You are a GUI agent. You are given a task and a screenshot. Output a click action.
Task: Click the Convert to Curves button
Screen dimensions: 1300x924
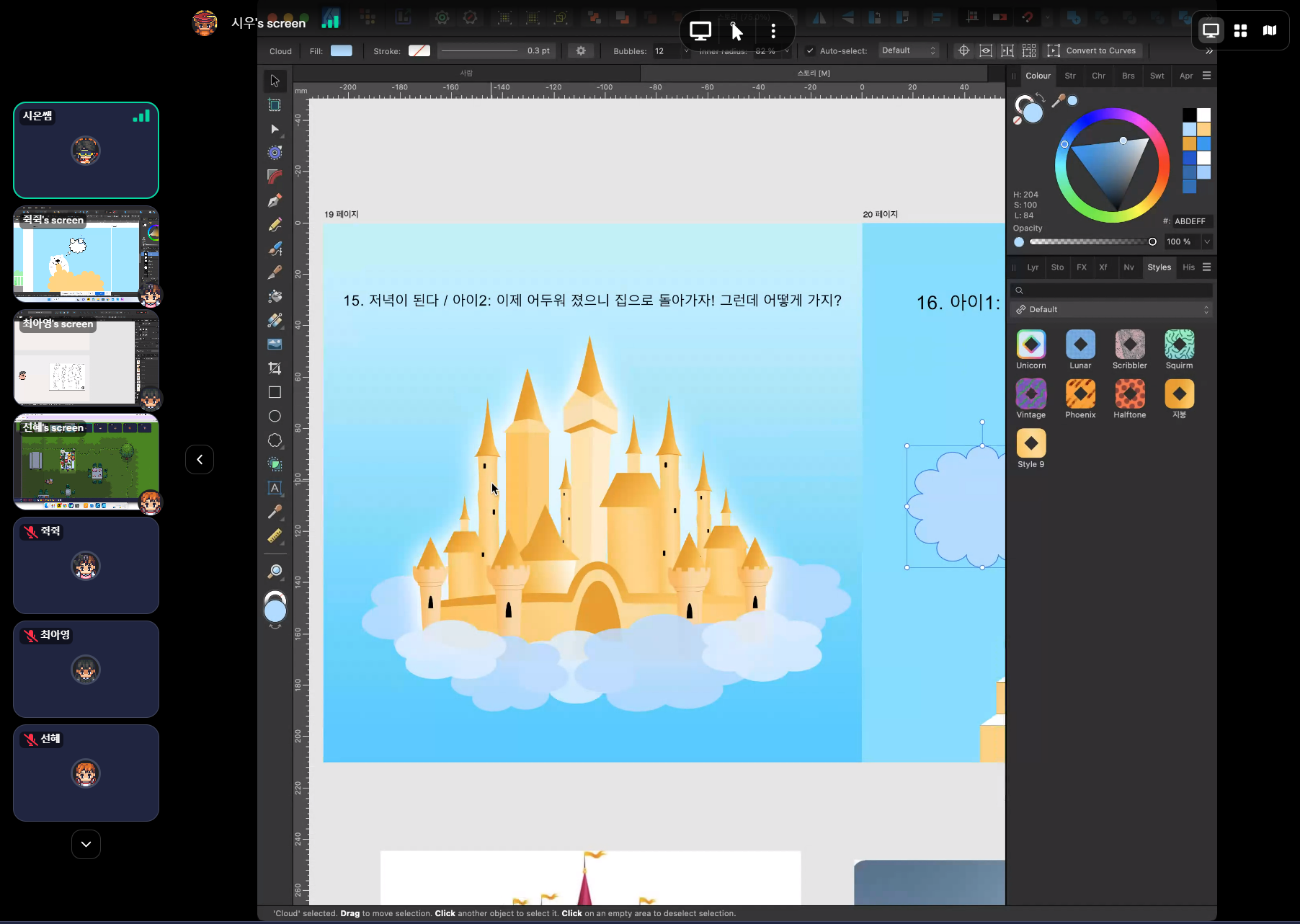[1092, 50]
